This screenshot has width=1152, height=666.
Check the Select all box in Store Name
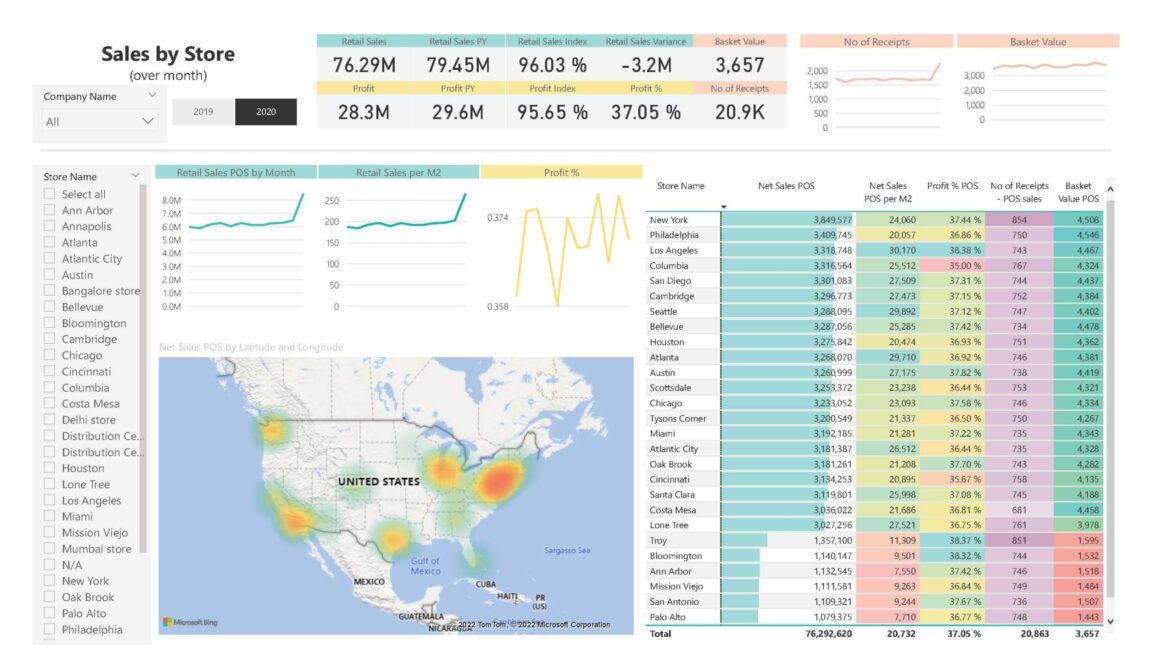47,194
